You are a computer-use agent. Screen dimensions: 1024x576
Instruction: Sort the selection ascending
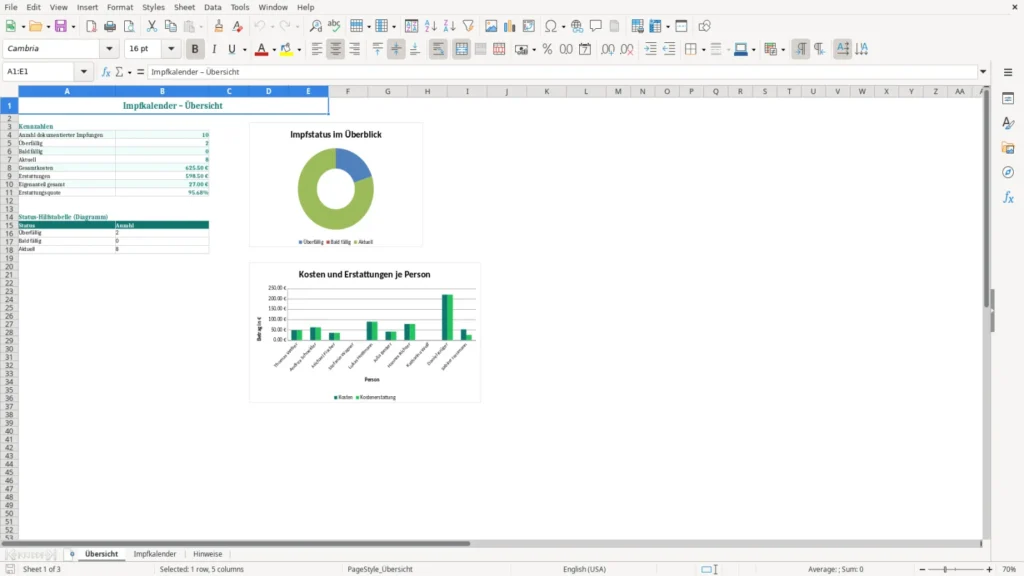[430, 26]
